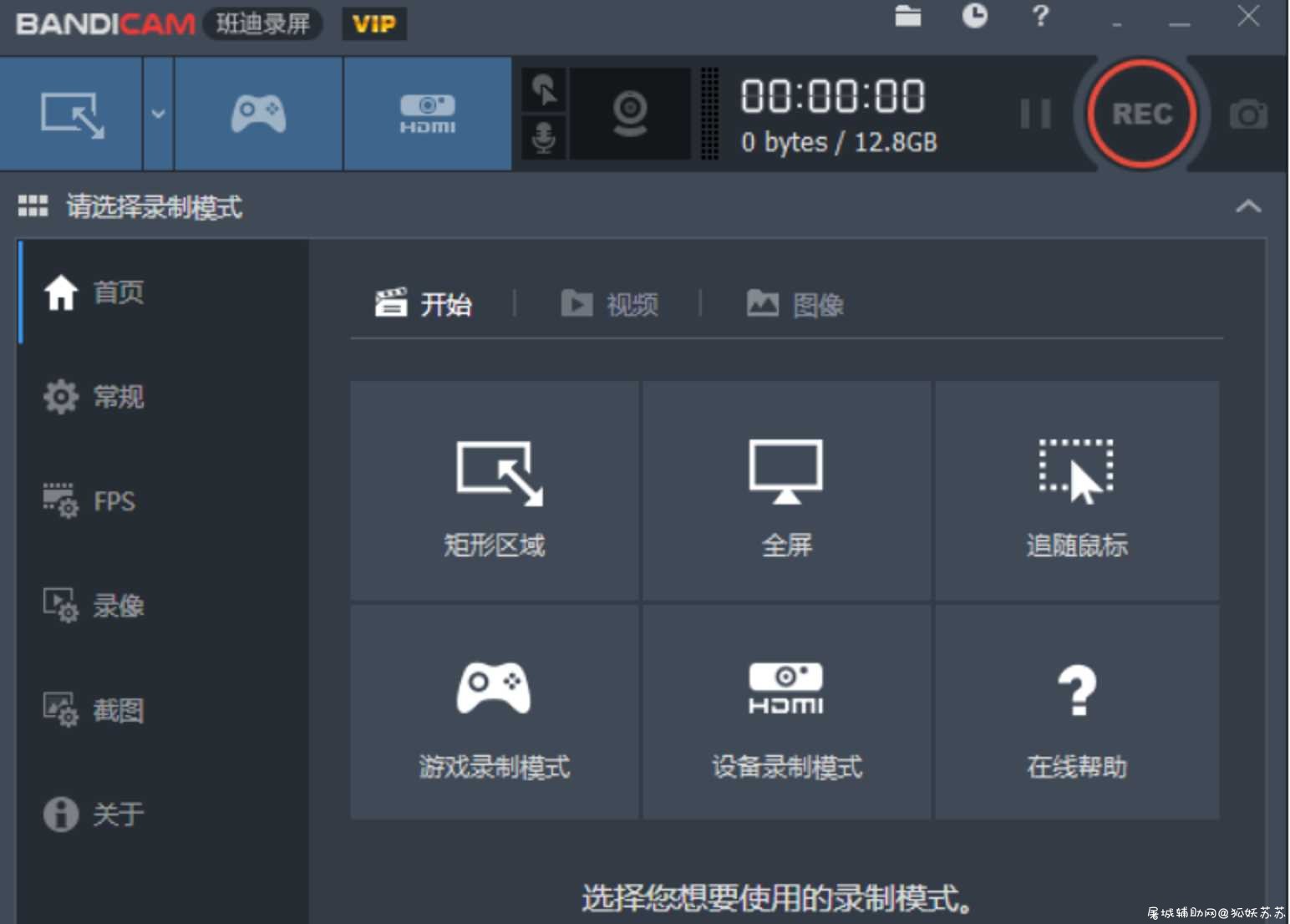Open output folder icon in title bar

pos(908,16)
